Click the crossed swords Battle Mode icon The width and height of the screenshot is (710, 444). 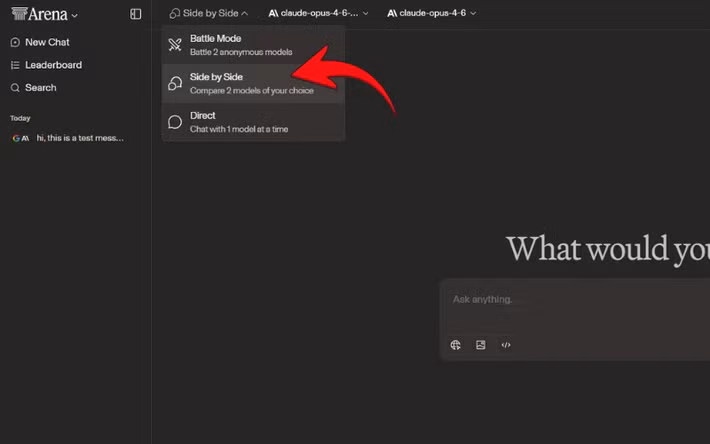tap(175, 45)
